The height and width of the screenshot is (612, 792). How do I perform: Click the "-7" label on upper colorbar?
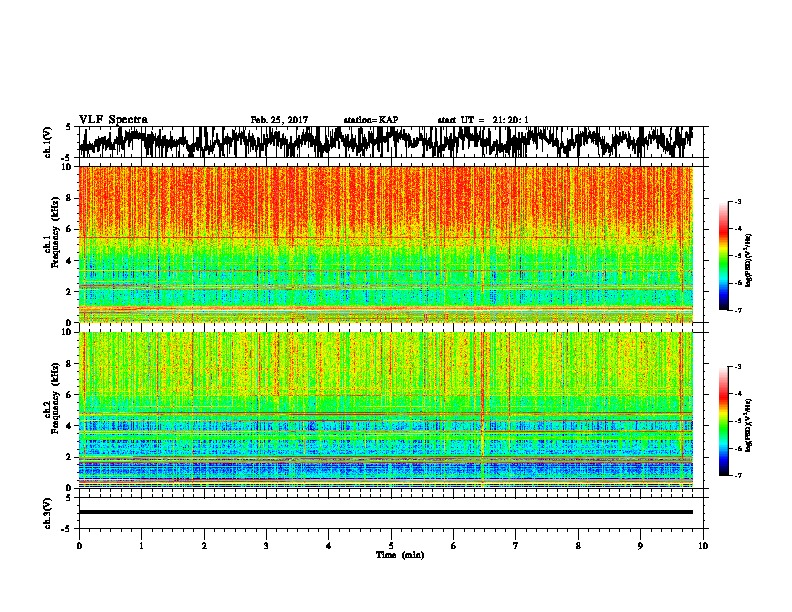tap(738, 310)
